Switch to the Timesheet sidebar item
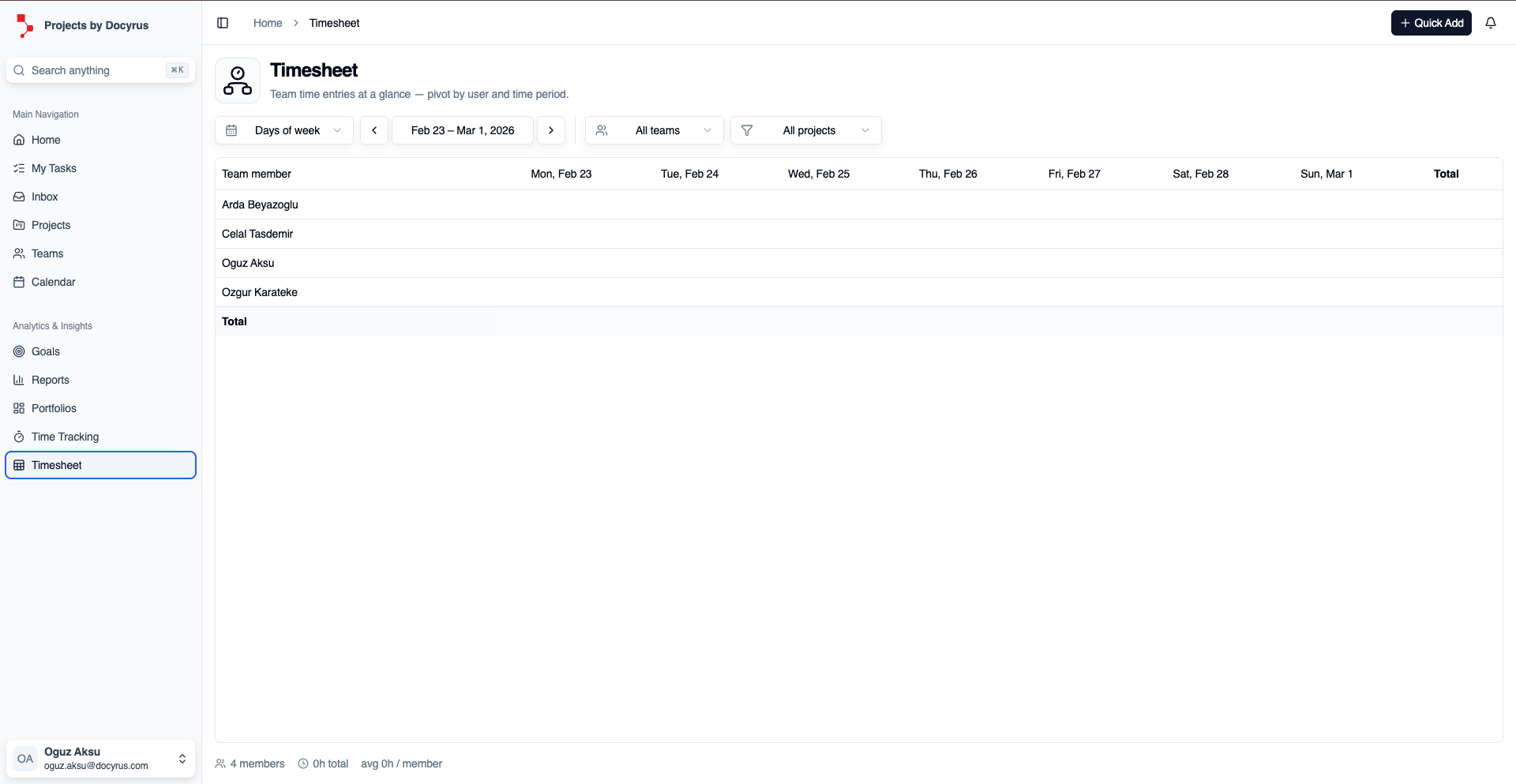 tap(55, 465)
